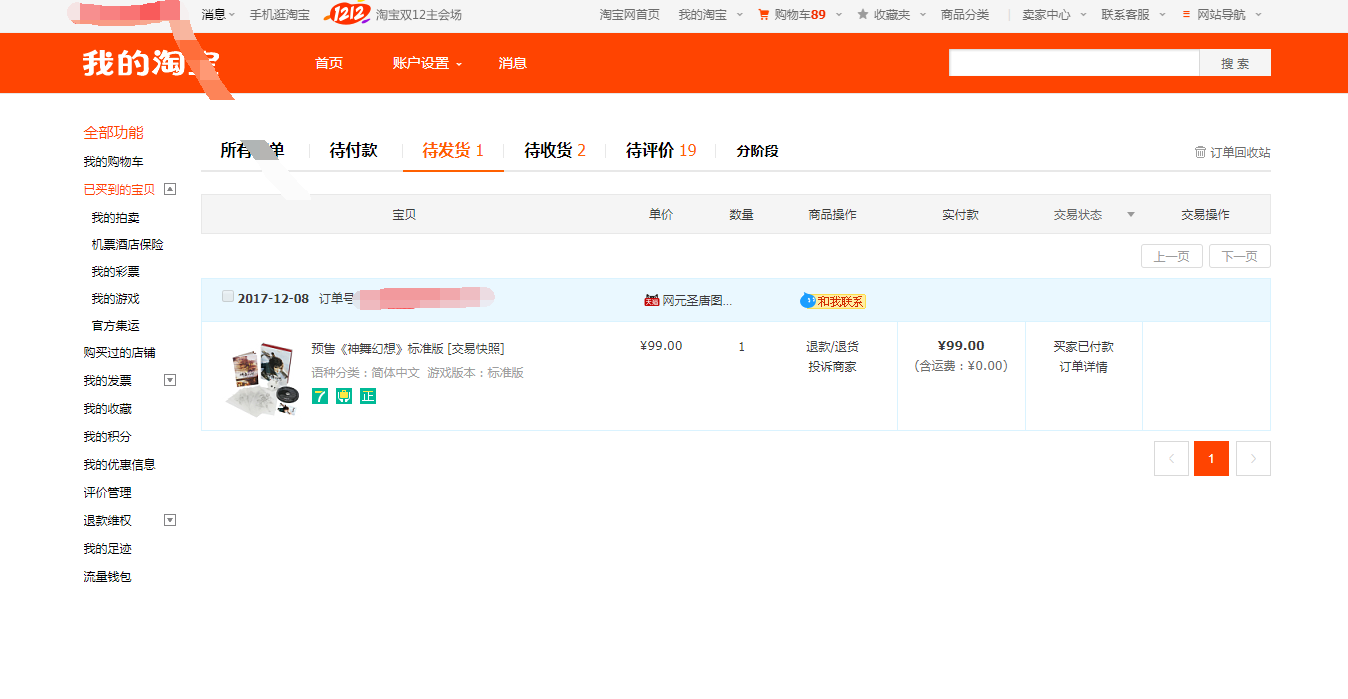The image size is (1348, 699).
Task: Open 我的收藏 in sidebar
Action: [107, 409]
